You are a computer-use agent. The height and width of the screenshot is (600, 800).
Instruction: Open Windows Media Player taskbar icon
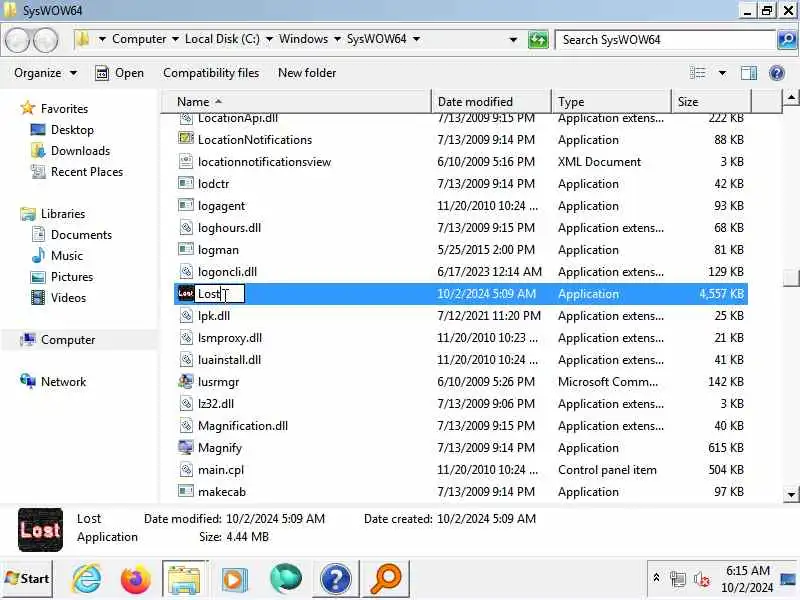tap(234, 579)
